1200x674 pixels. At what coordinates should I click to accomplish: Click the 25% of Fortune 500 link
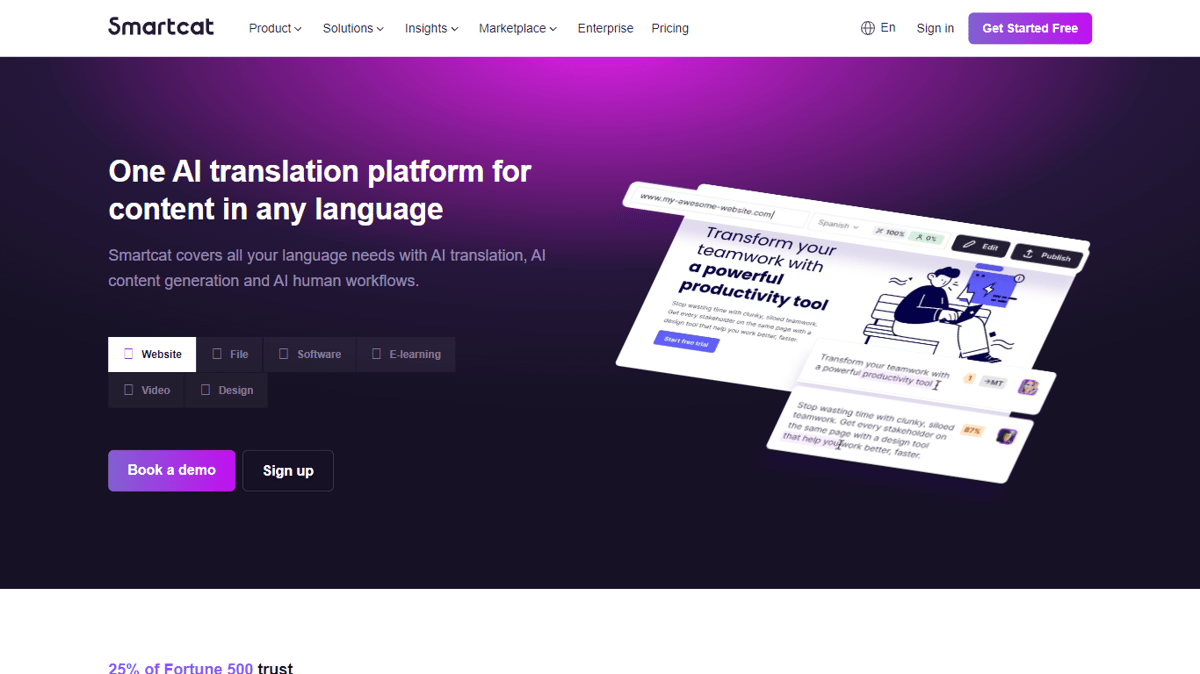pos(181,667)
